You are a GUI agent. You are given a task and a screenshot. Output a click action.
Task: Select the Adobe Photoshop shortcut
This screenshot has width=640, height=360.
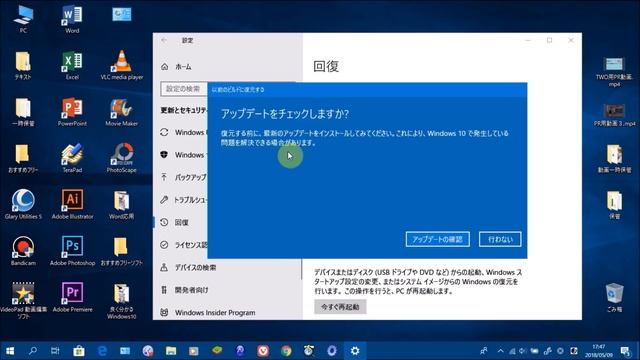coord(72,251)
